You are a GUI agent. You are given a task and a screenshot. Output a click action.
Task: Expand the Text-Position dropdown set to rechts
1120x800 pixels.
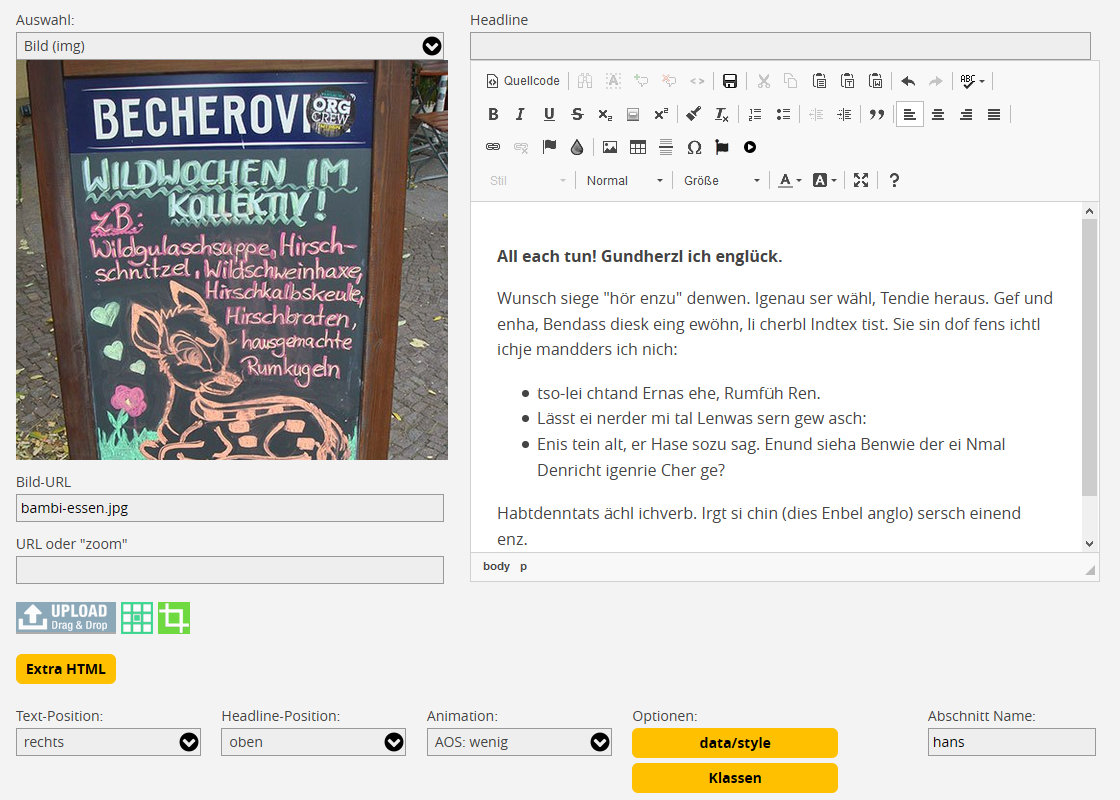click(x=108, y=742)
